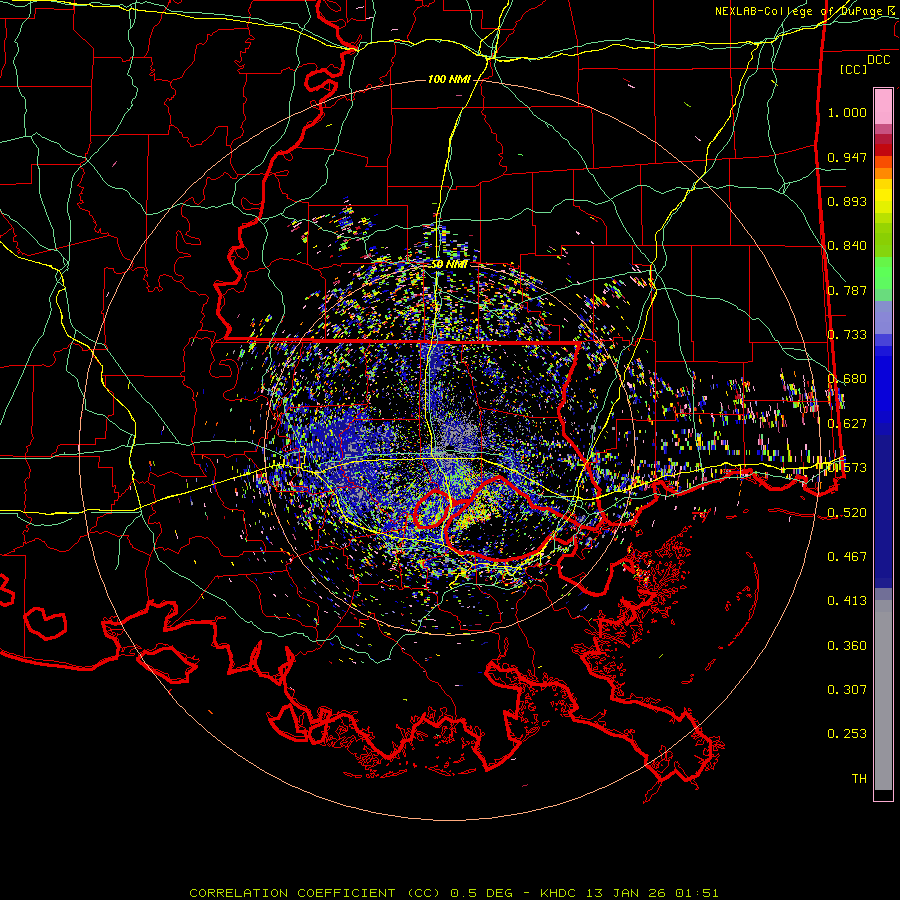Click the 0.947 color scale label
This screenshot has height=900, width=900.
(847, 157)
